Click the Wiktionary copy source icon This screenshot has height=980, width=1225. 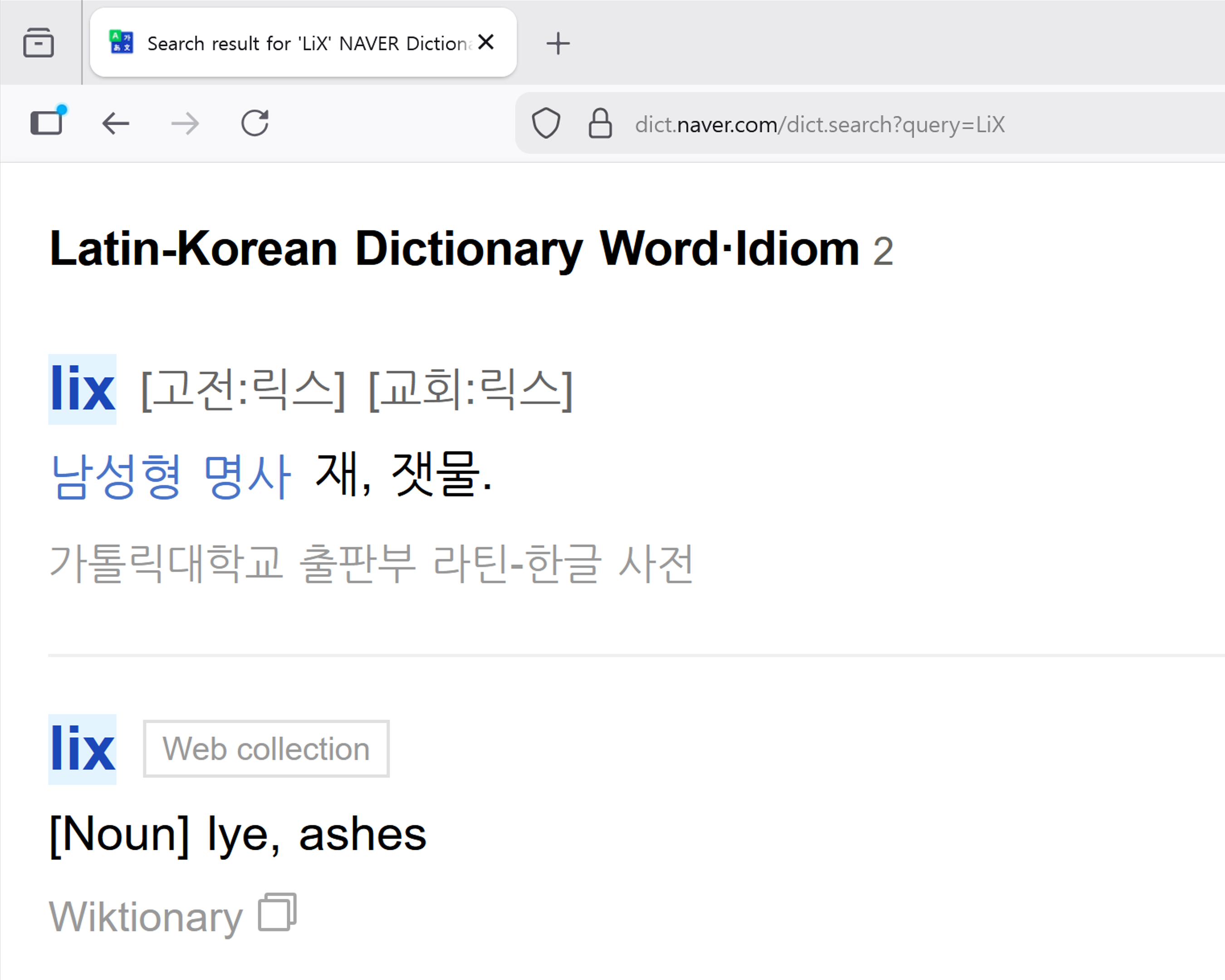tap(277, 912)
